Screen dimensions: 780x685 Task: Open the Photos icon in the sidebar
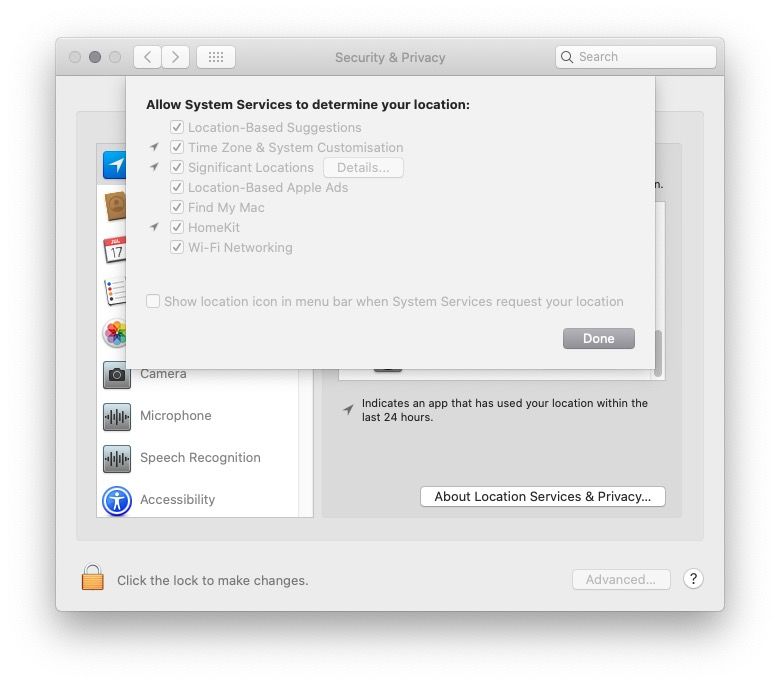[x=114, y=333]
